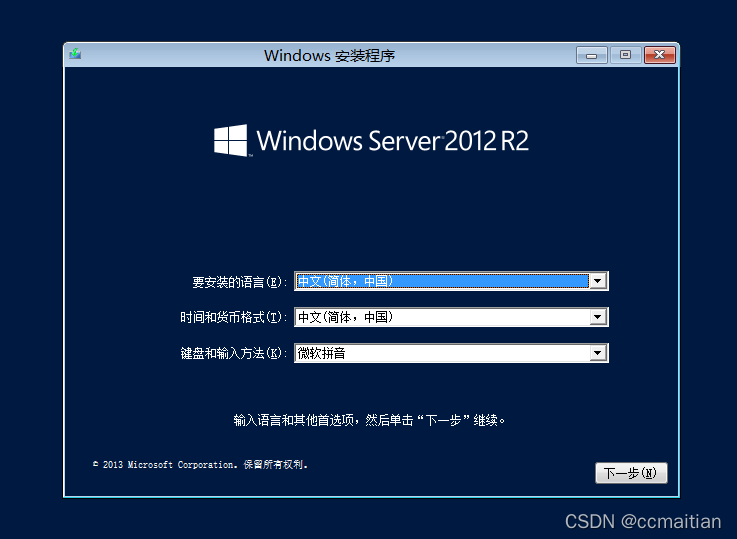
Task: Click the Windows logo beside the Server text
Action: tap(231, 140)
